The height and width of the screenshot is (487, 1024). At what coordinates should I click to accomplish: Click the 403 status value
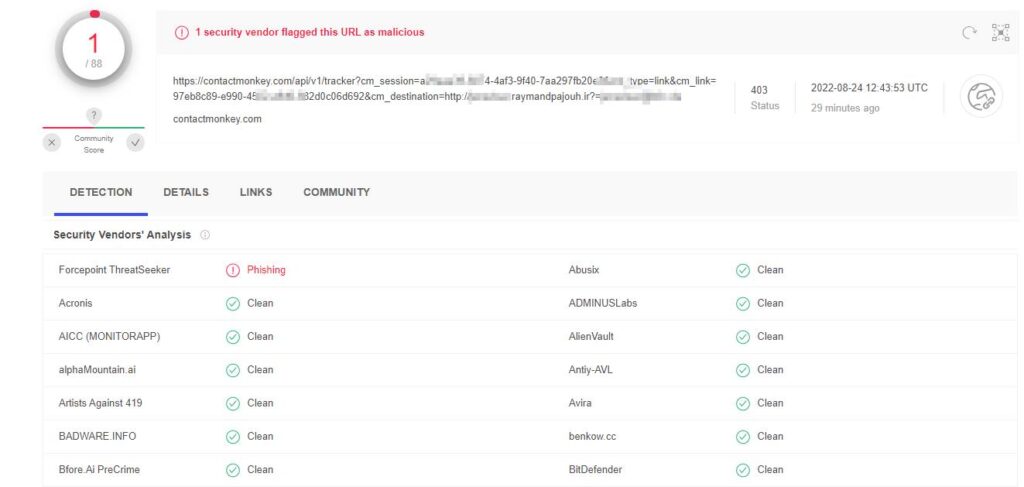pyautogui.click(x=759, y=90)
